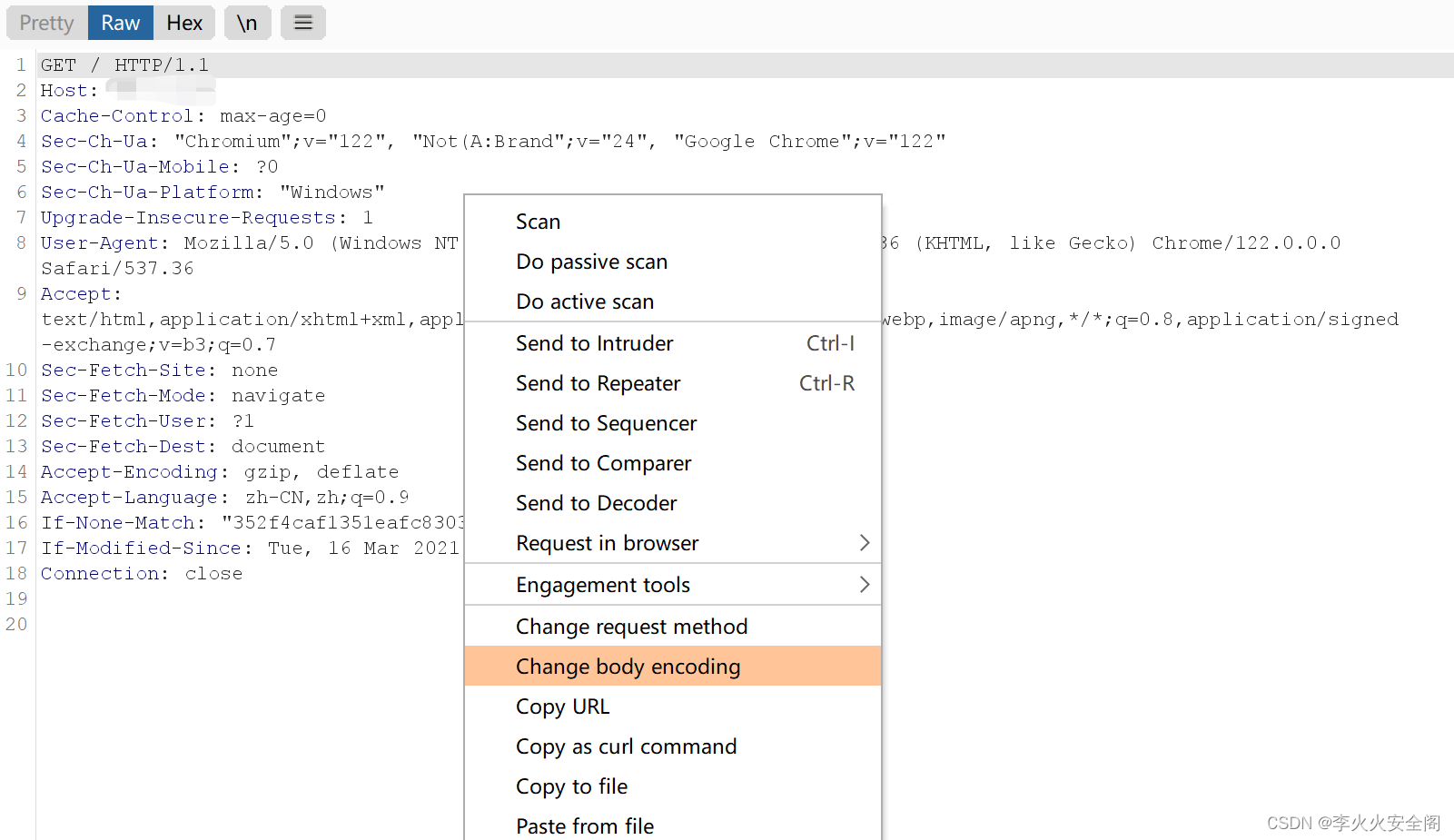Image resolution: width=1454 pixels, height=840 pixels.
Task: Open the hamburger options menu icon
Action: [303, 23]
